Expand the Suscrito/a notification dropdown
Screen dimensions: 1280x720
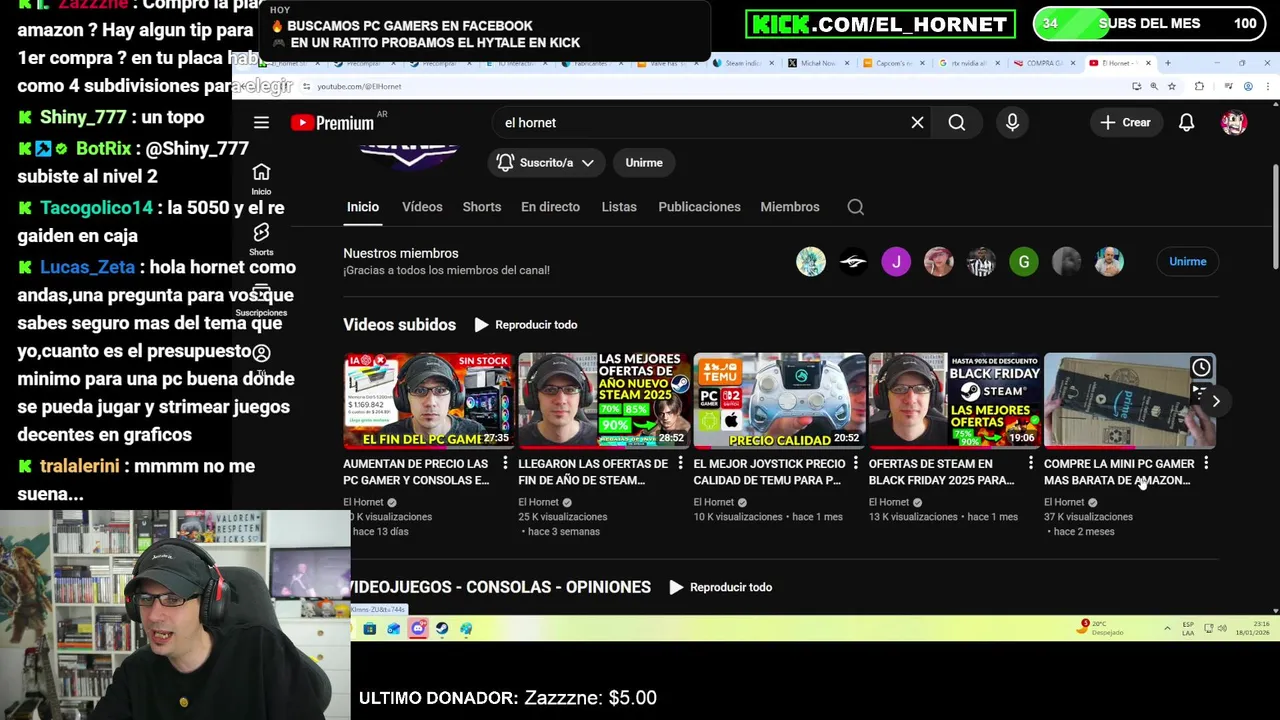(545, 162)
